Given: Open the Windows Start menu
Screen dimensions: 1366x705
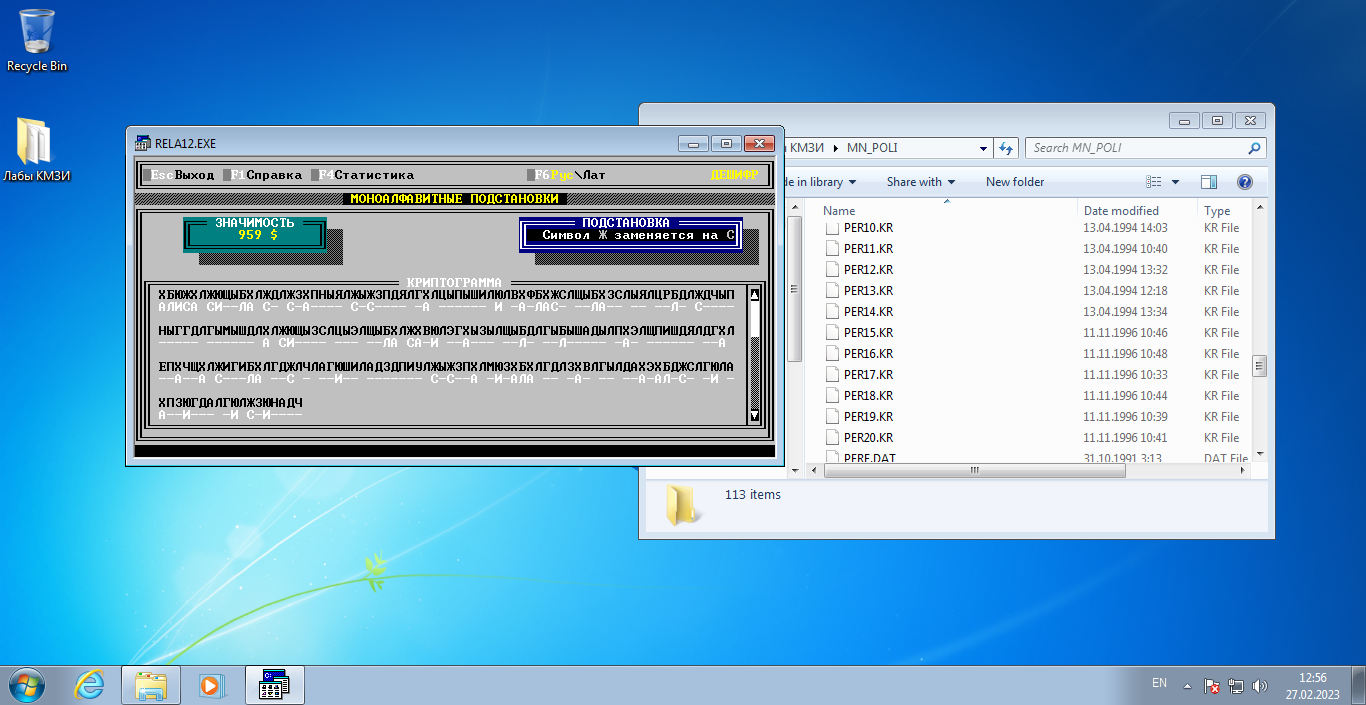Looking at the screenshot, I should click(x=26, y=685).
